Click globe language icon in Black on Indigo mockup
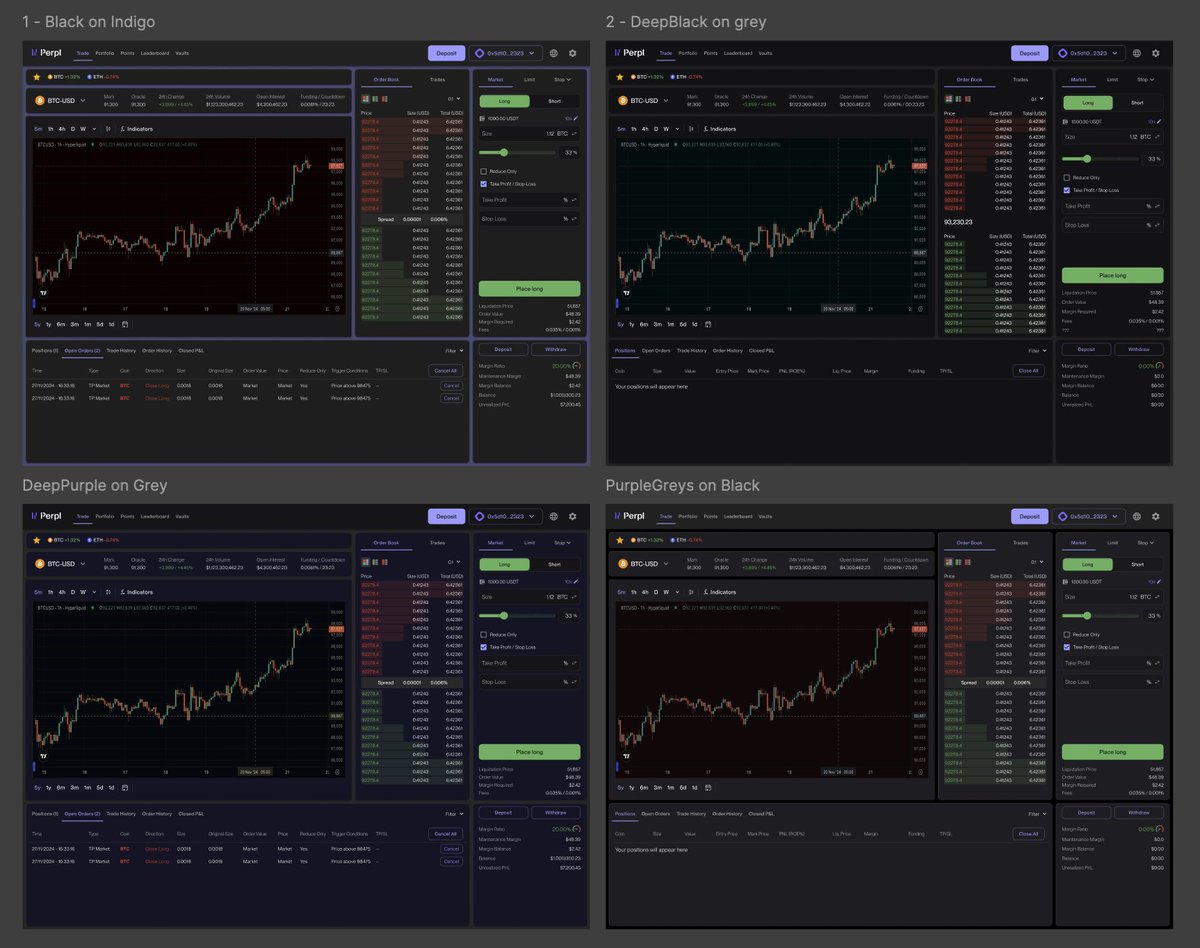Viewport: 1200px width, 948px height. [x=554, y=53]
